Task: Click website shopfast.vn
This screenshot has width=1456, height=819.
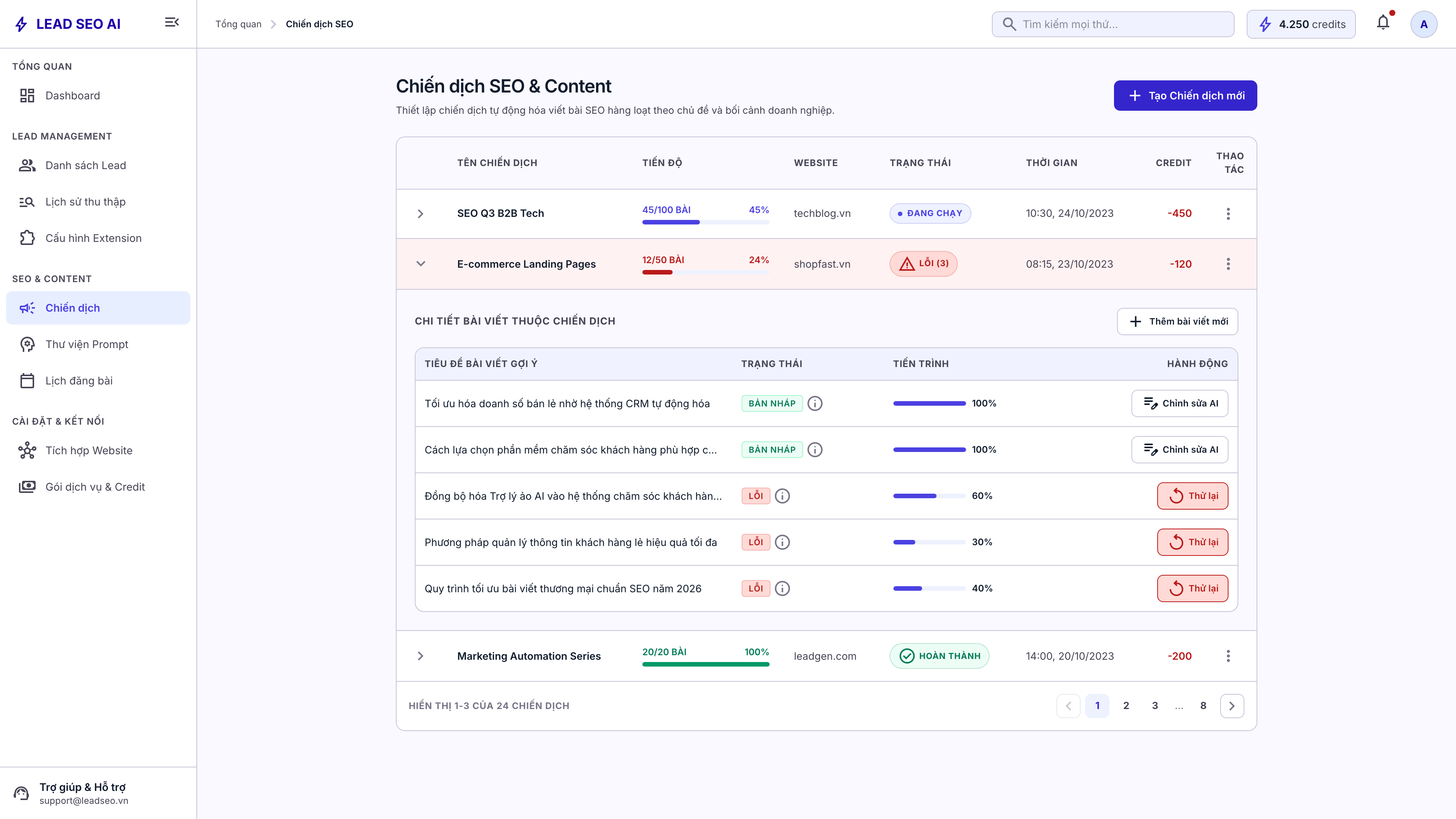Action: pyautogui.click(x=822, y=264)
